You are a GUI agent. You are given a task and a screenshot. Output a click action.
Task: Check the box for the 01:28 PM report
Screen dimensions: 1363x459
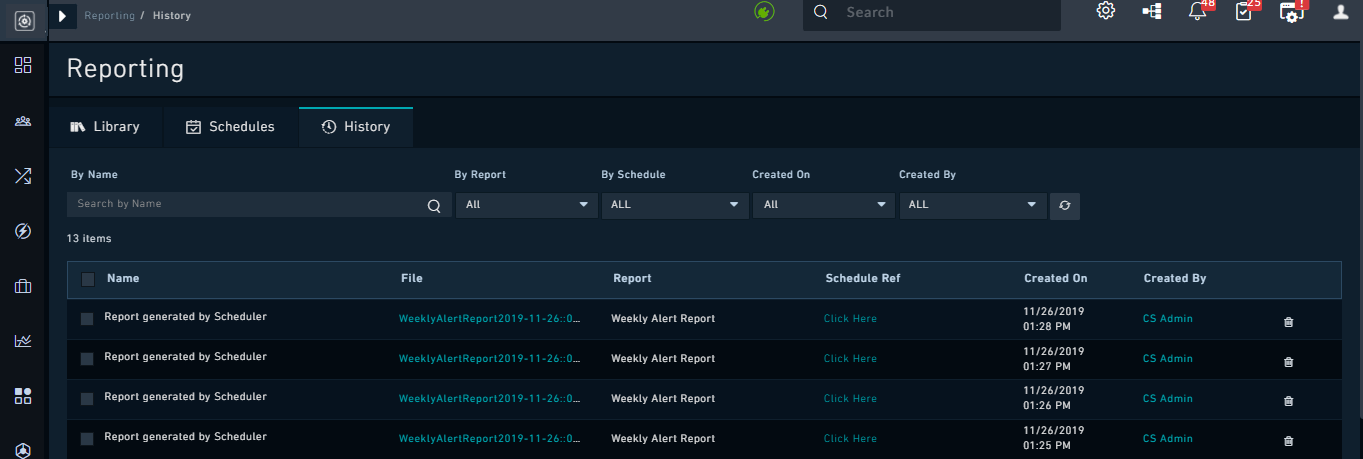click(87, 319)
